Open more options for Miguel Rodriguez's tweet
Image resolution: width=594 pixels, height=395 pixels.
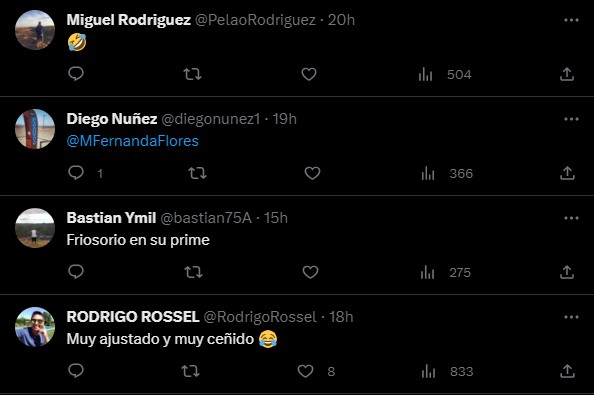click(x=571, y=20)
